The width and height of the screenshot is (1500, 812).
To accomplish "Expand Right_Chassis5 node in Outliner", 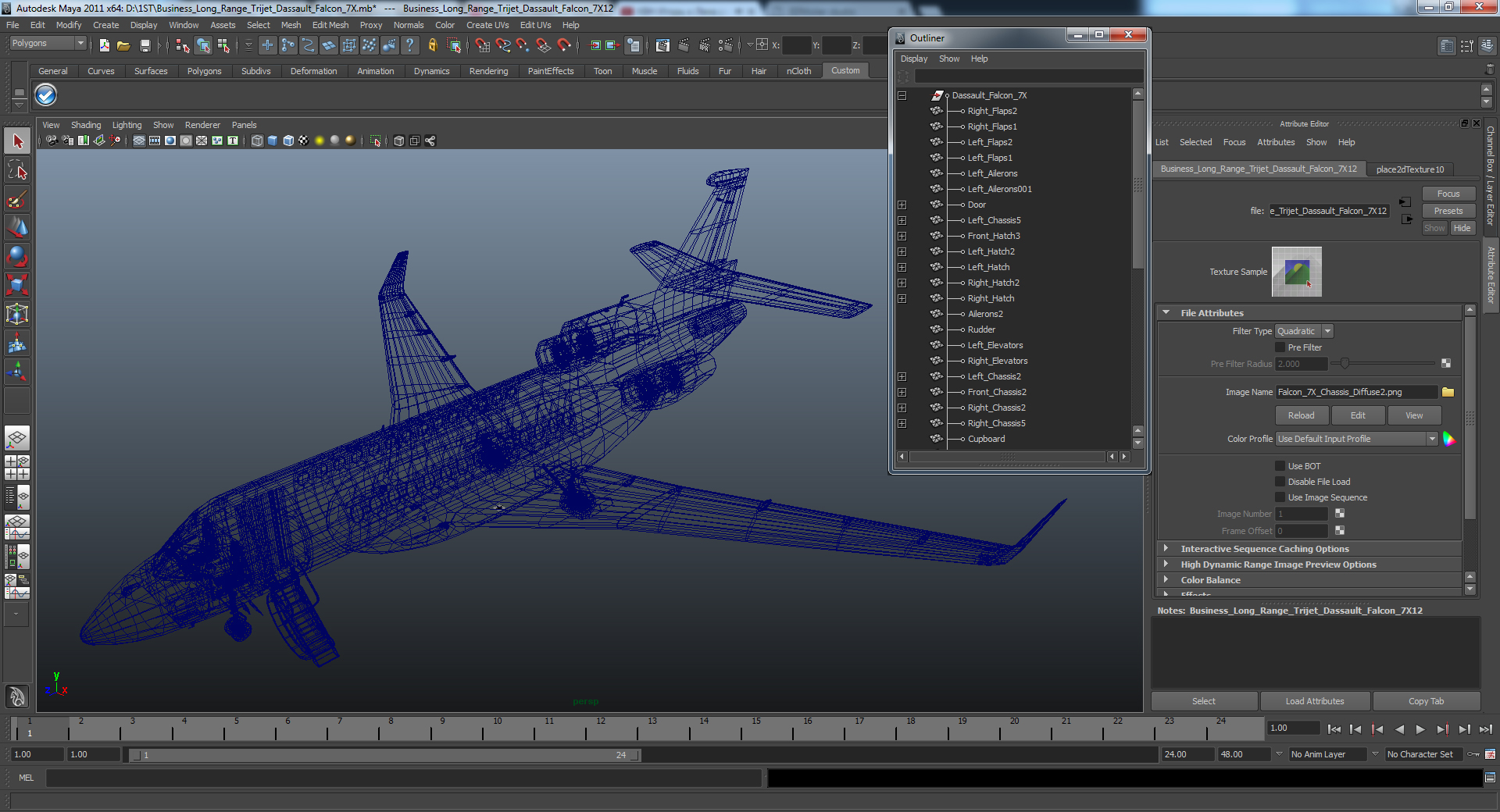I will pos(902,423).
